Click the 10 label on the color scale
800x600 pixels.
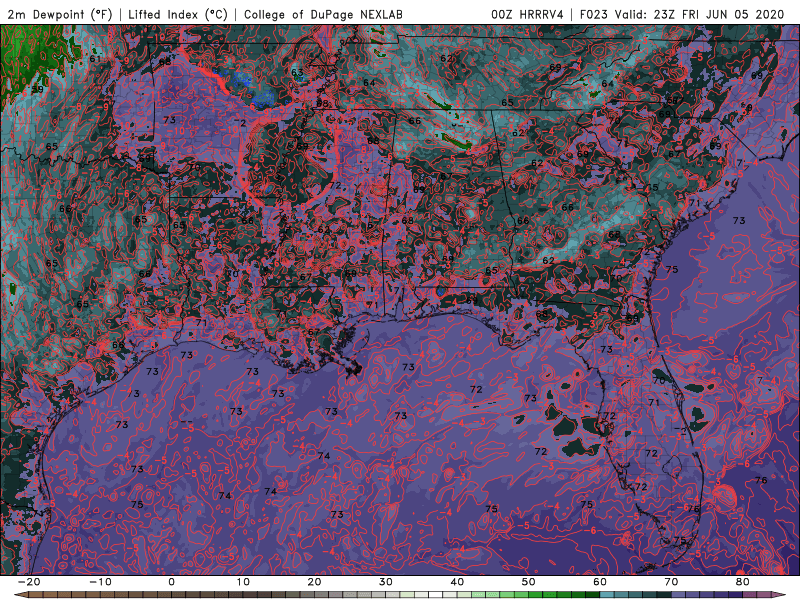[x=243, y=582]
